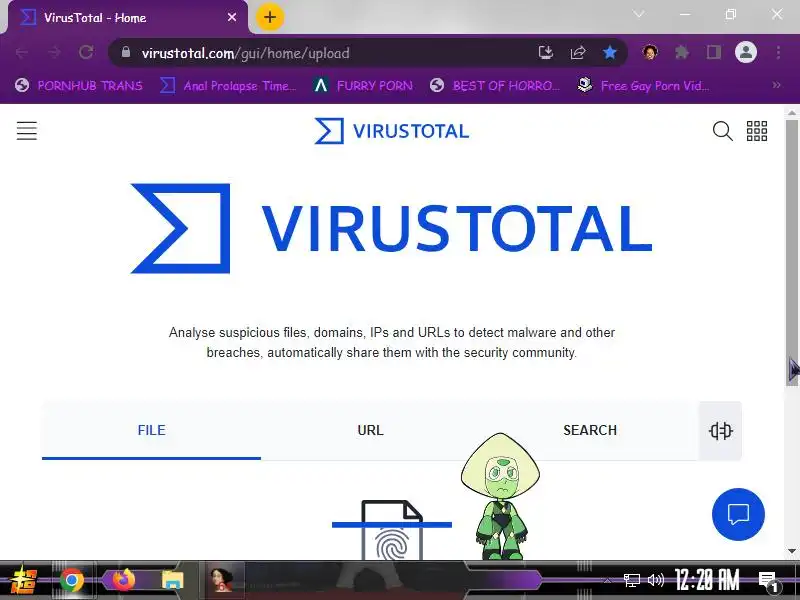Open the Chrome three-dot menu

point(778,53)
